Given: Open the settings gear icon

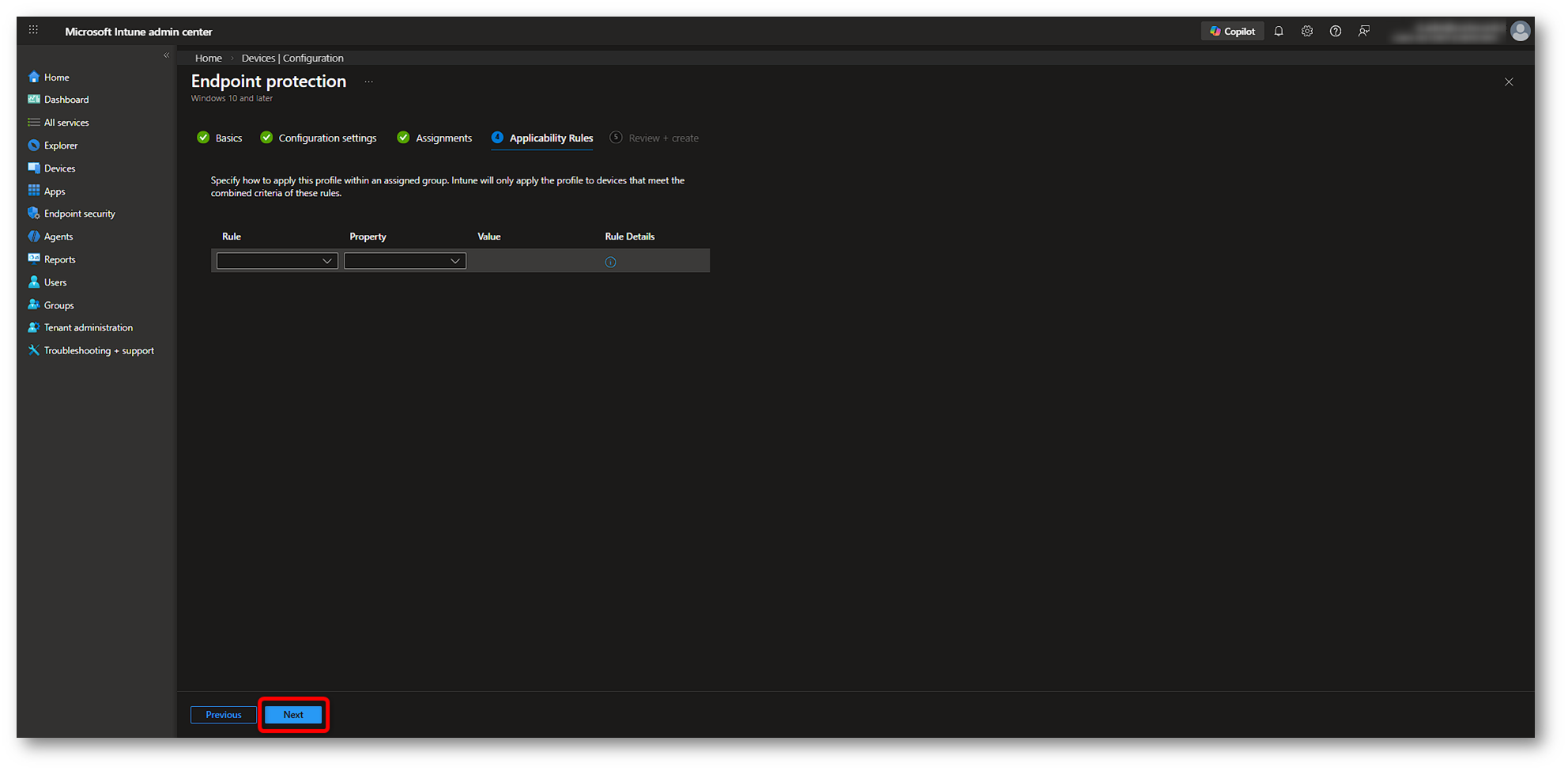Looking at the screenshot, I should pos(1307,32).
